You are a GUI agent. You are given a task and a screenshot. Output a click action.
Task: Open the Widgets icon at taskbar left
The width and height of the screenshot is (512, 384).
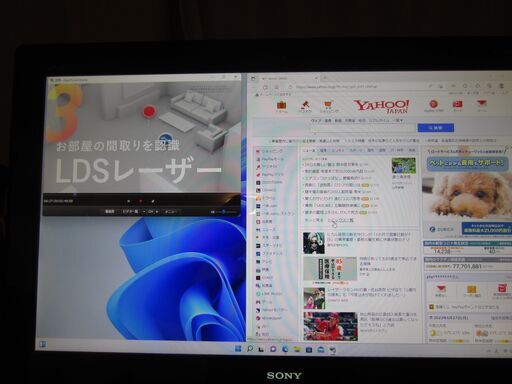click(x=43, y=344)
